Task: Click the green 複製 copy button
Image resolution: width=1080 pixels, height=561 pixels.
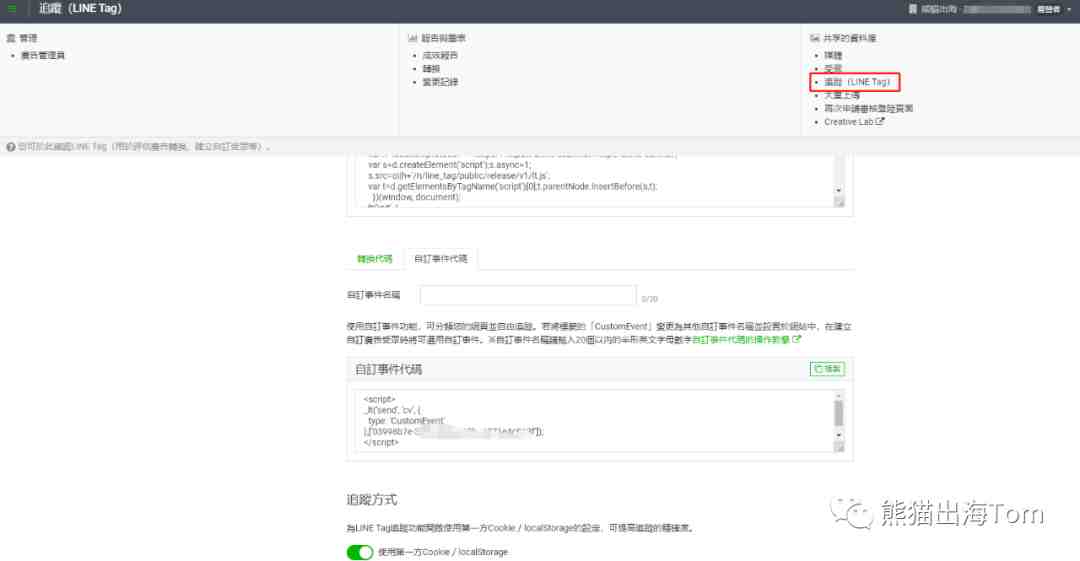Action: pos(827,369)
